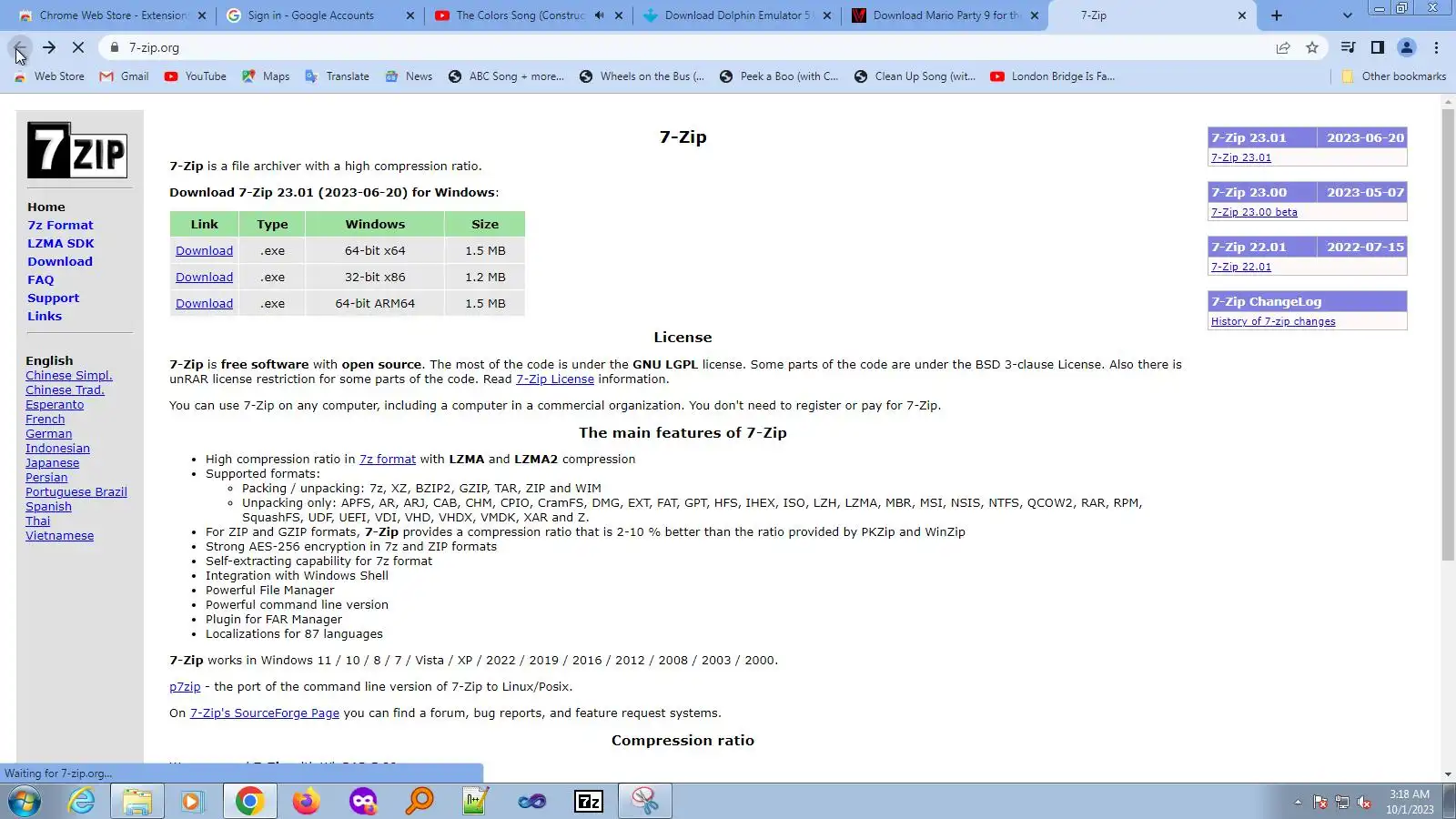Open the 7-Zip 23.00 beta link
This screenshot has width=1456, height=819.
[x=1254, y=212]
